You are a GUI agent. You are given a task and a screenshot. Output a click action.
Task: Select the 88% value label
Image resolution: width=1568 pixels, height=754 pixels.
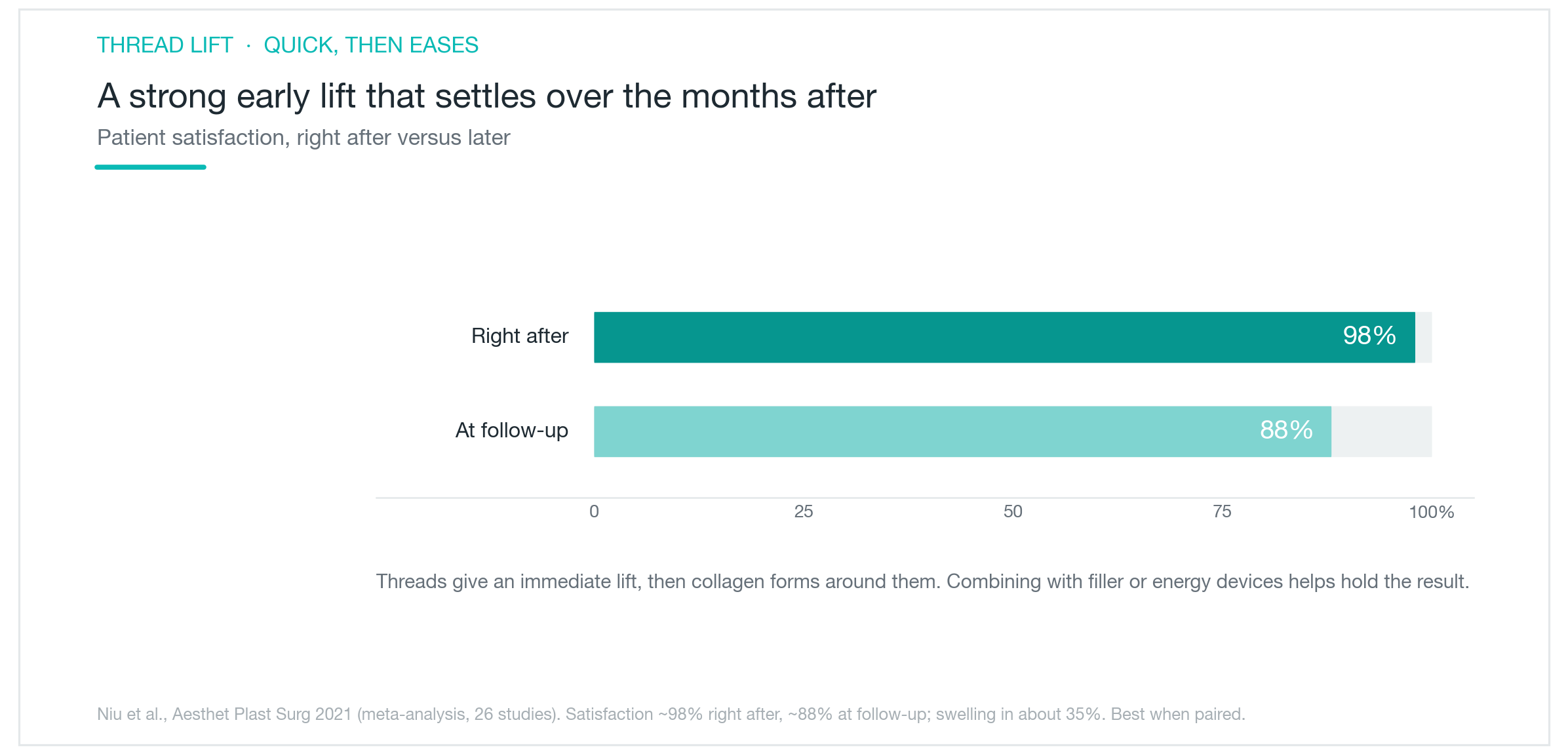pos(1286,430)
